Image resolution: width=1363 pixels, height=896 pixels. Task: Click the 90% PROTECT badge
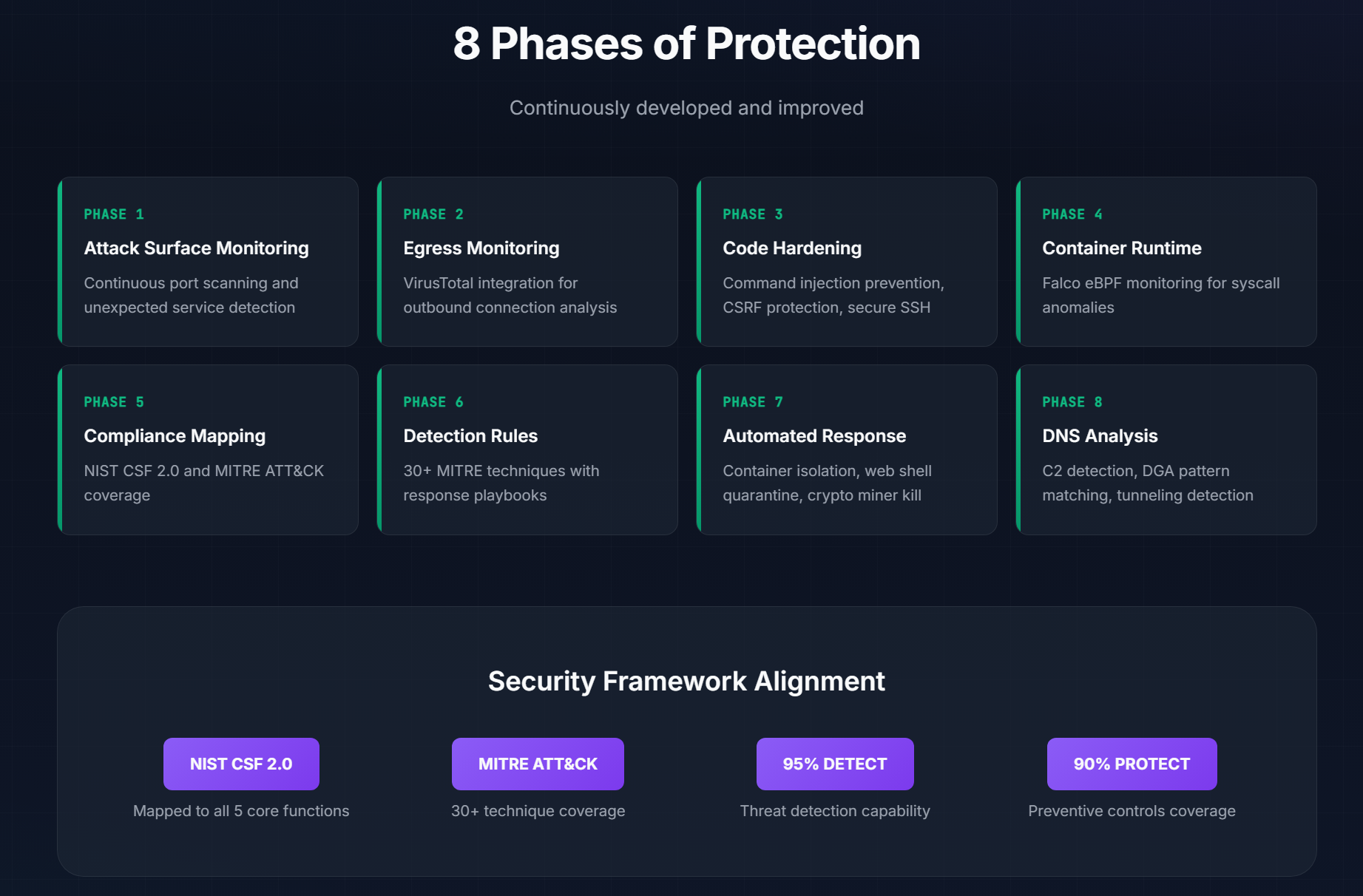click(x=1132, y=764)
